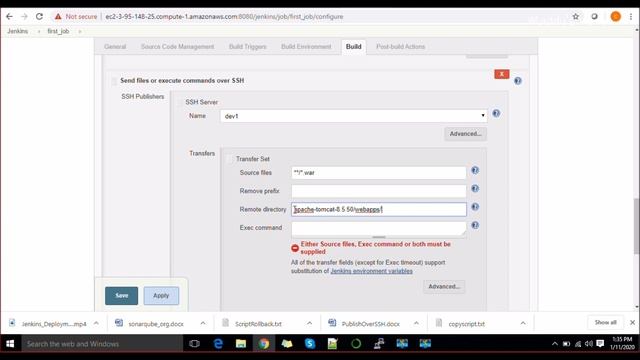Open help for Remote directory field
Image resolution: width=640 pixels, height=360 pixels.
[475, 207]
